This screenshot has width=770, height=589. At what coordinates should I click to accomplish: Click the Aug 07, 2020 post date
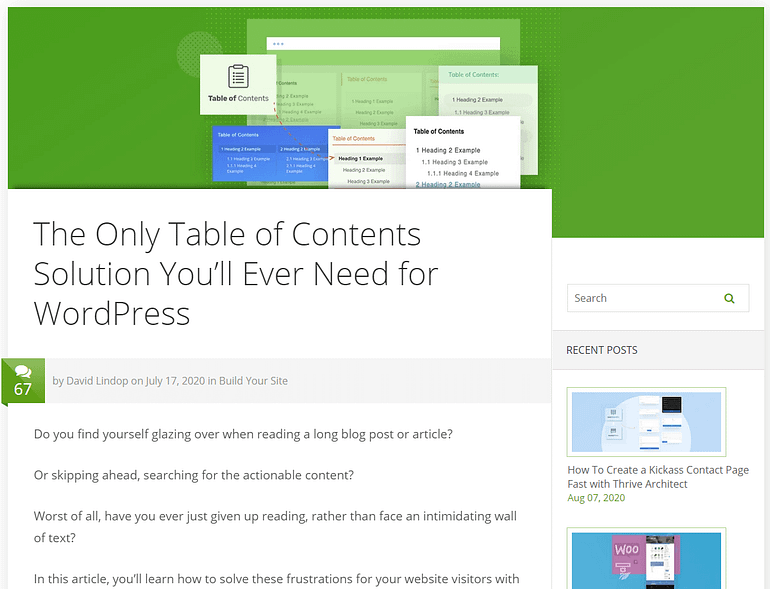596,498
